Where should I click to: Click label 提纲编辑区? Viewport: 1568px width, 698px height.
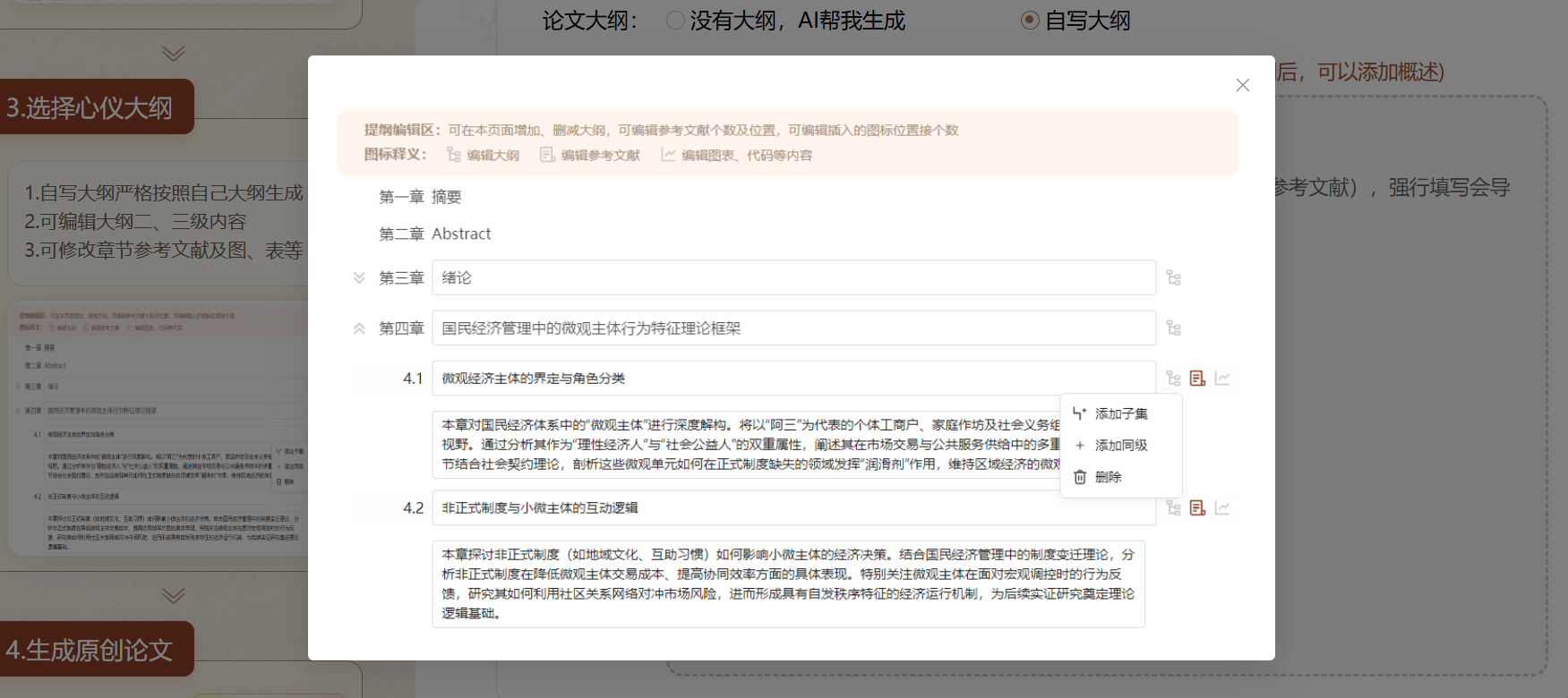click(x=402, y=130)
